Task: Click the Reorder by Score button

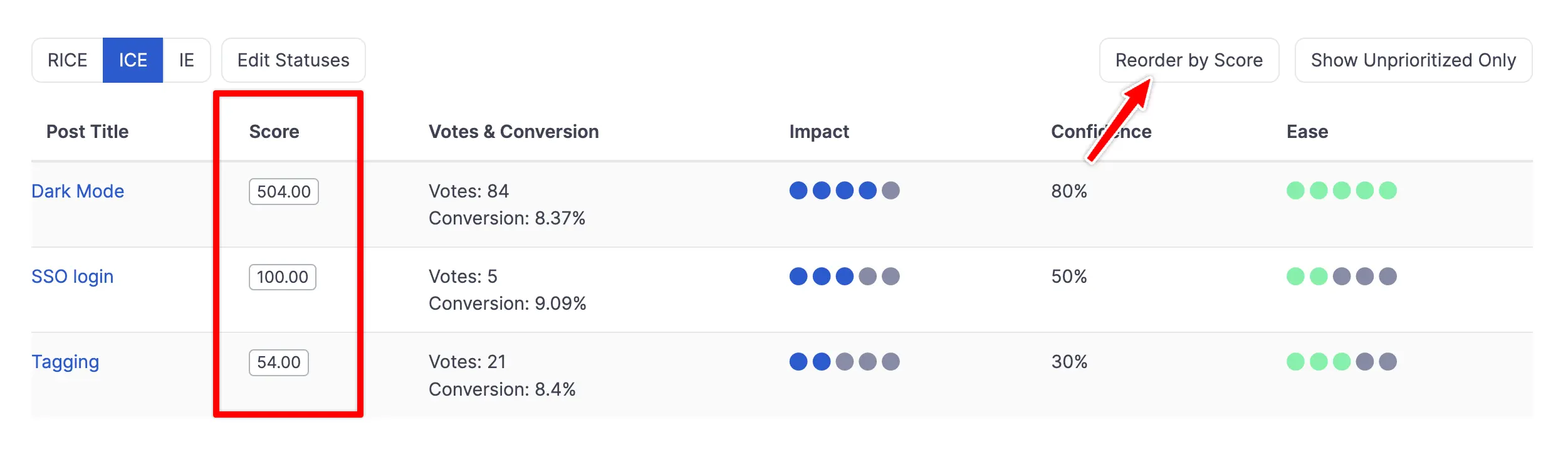Action: pyautogui.click(x=1189, y=60)
